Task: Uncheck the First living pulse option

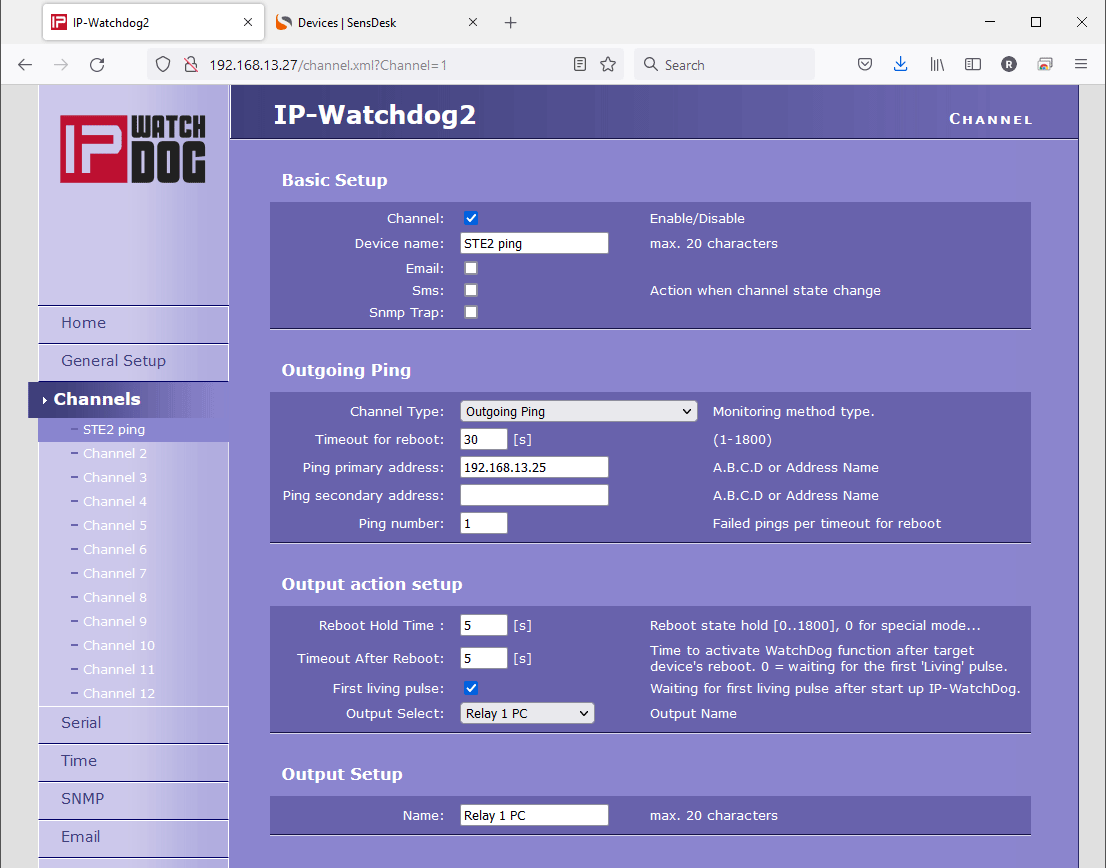Action: (x=471, y=688)
